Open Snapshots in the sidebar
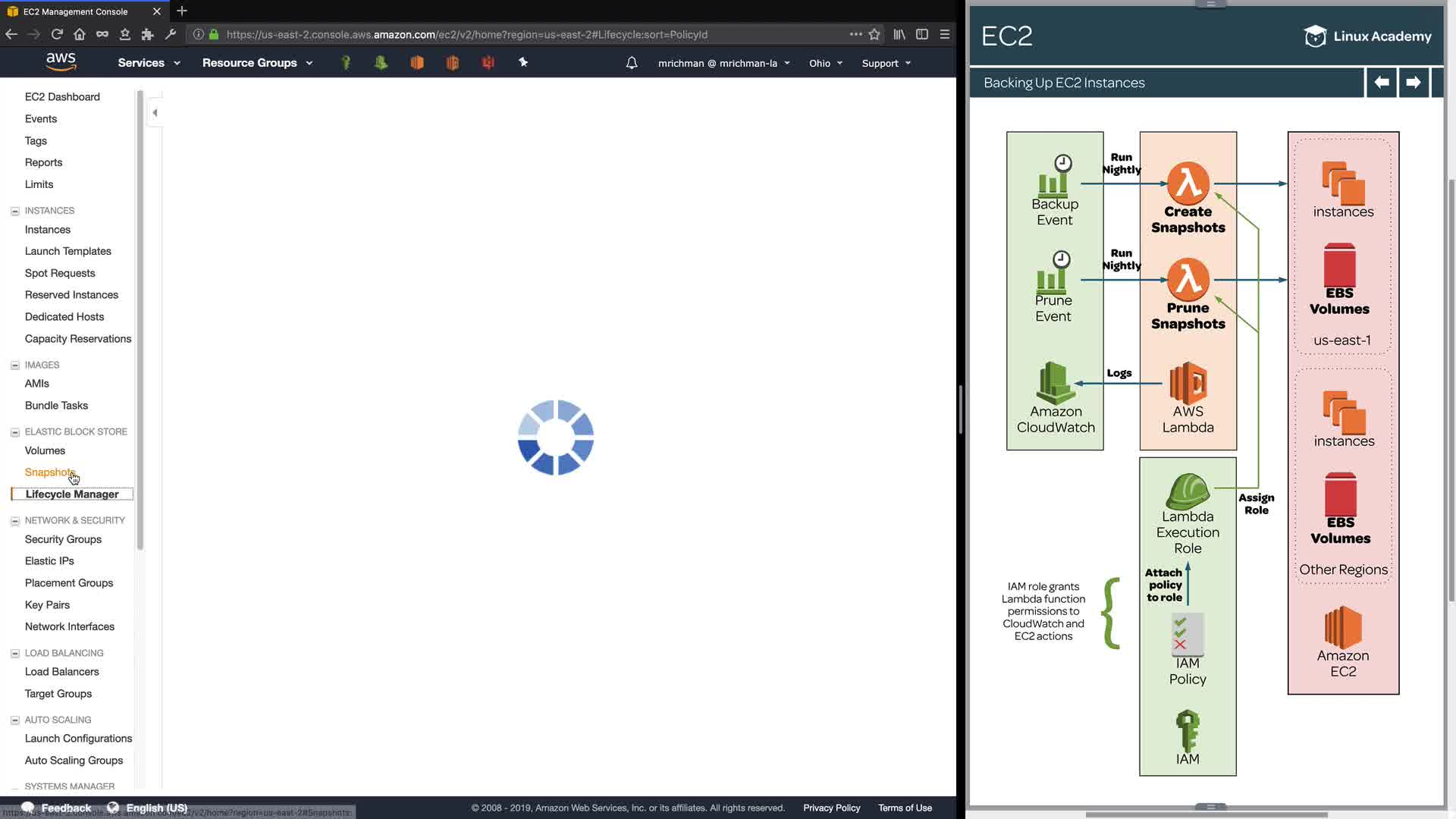 tap(50, 472)
